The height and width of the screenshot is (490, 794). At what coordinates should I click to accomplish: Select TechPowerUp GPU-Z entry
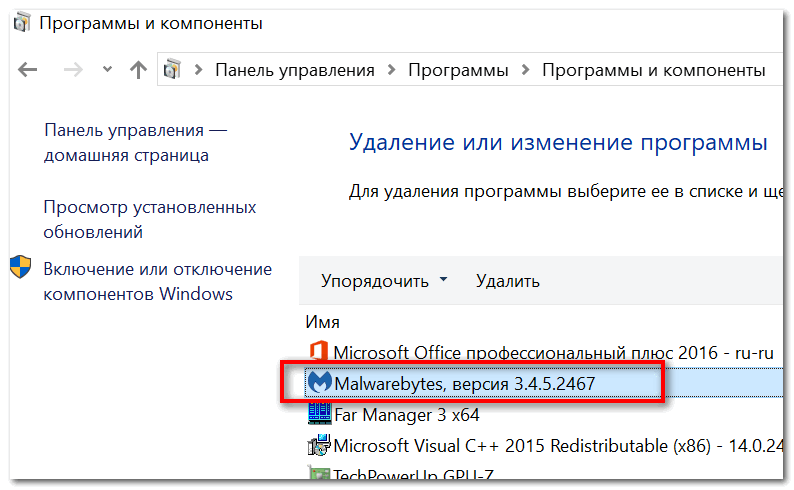coord(400,474)
